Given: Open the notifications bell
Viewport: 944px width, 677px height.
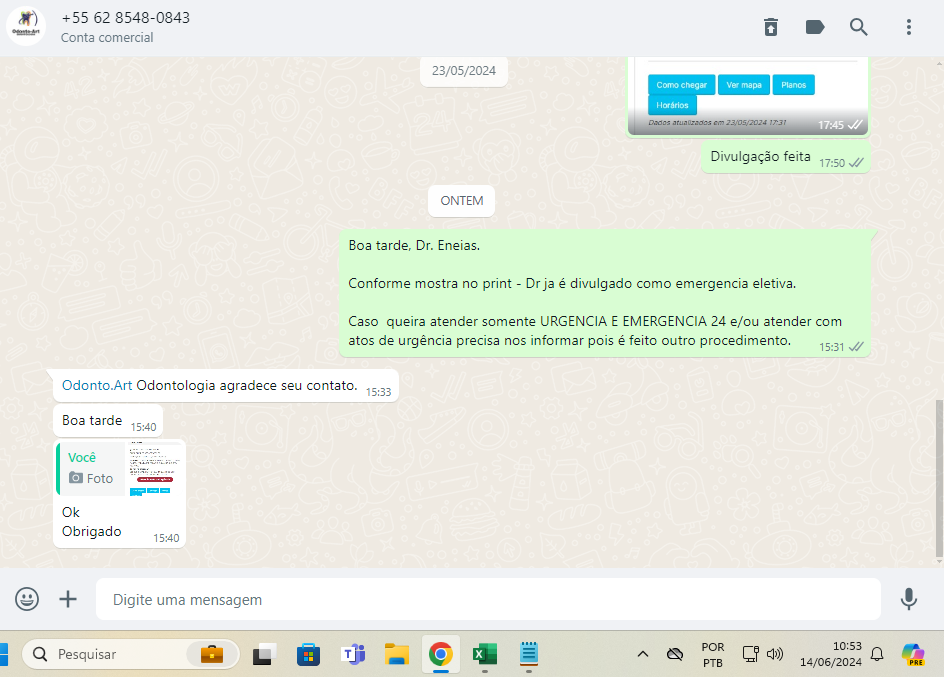Looking at the screenshot, I should click(x=877, y=654).
